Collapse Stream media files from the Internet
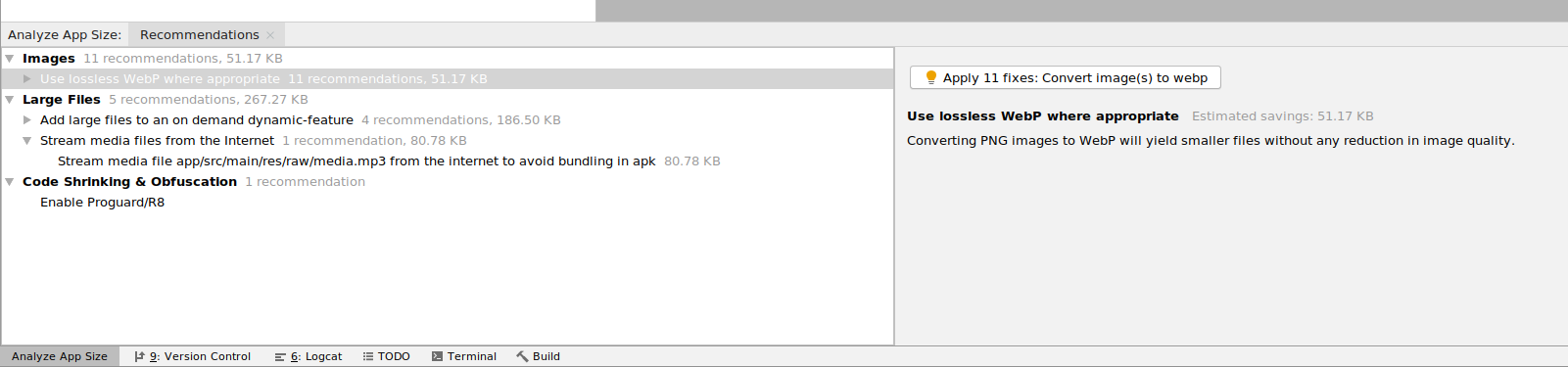The width and height of the screenshot is (1568, 367). point(27,141)
